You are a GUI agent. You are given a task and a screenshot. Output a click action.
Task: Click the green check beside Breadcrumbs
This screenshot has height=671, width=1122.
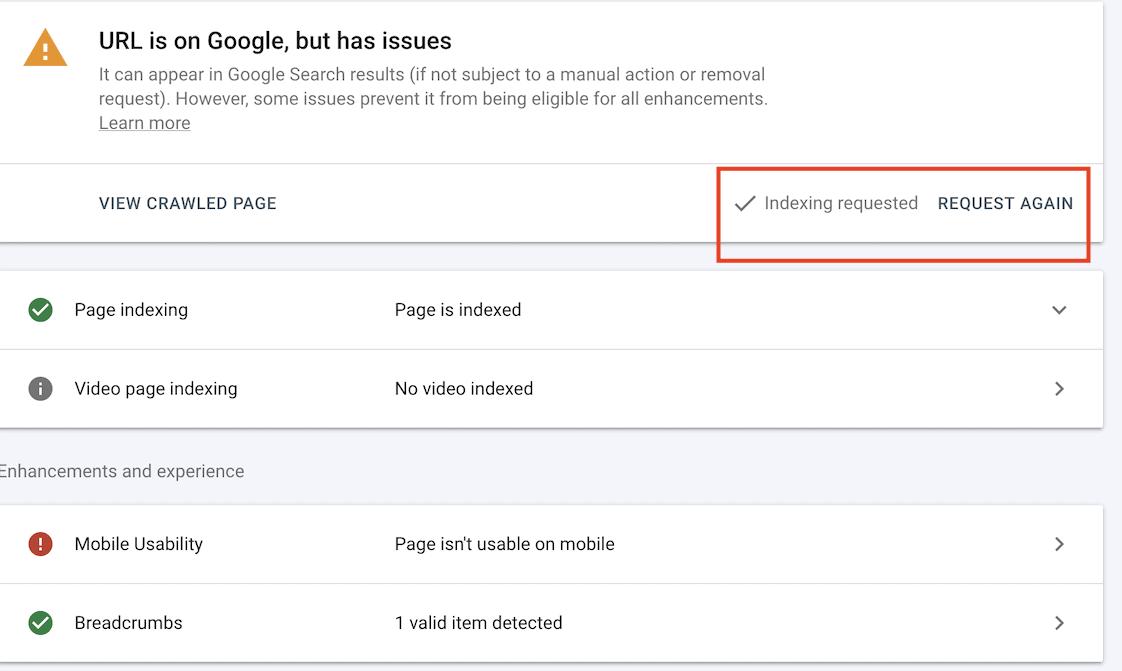(x=41, y=623)
